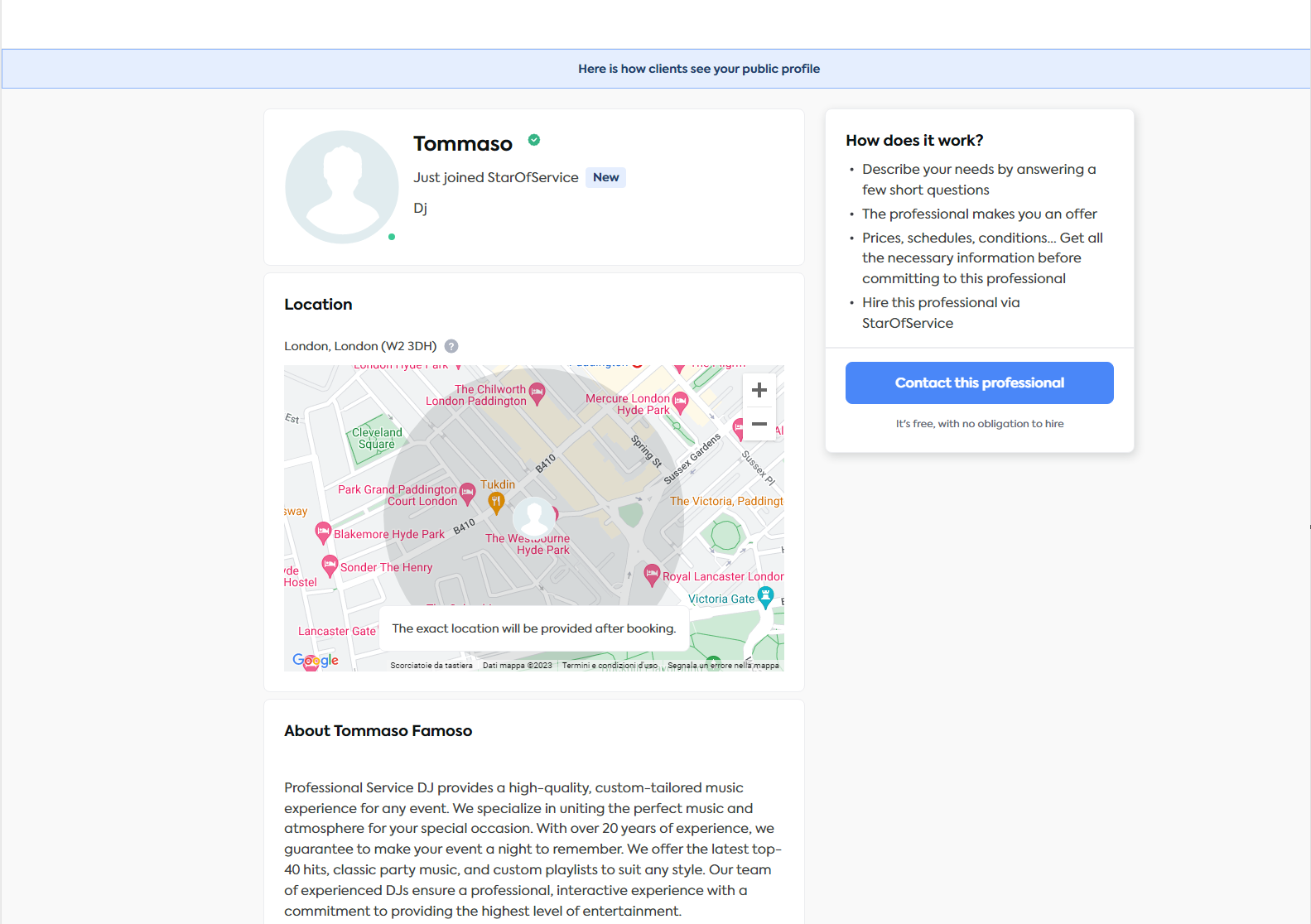Click the New badge beside StarOfService

point(605,177)
